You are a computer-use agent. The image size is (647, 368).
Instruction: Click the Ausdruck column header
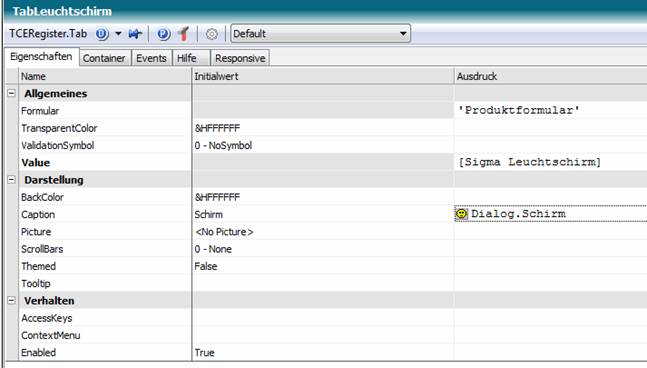[551, 76]
